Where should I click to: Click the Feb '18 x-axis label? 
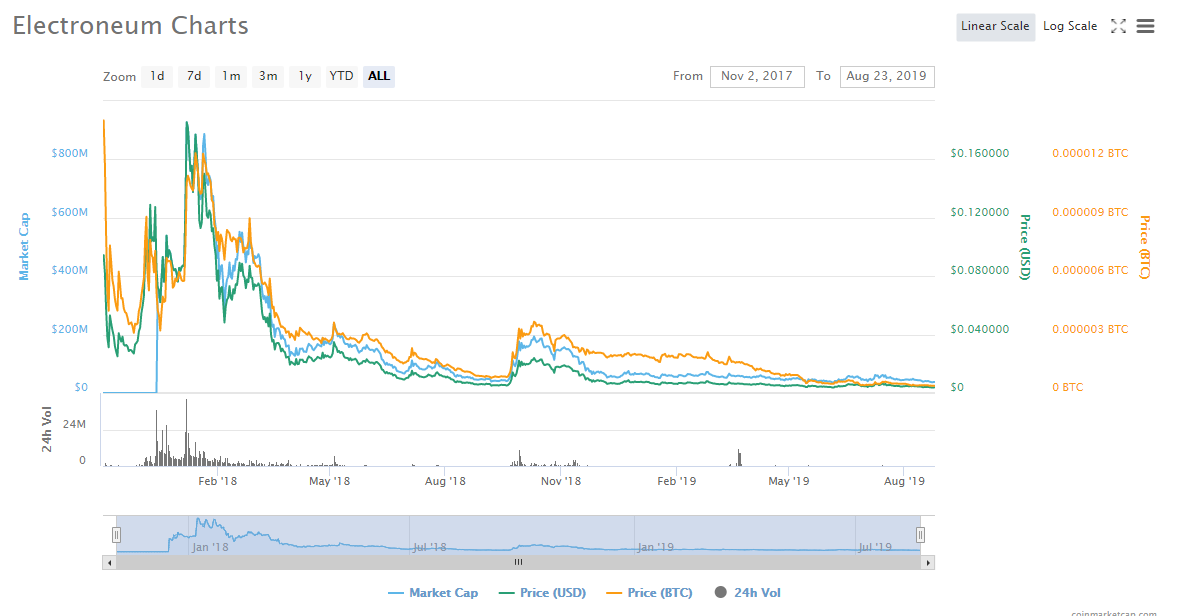pos(217,481)
